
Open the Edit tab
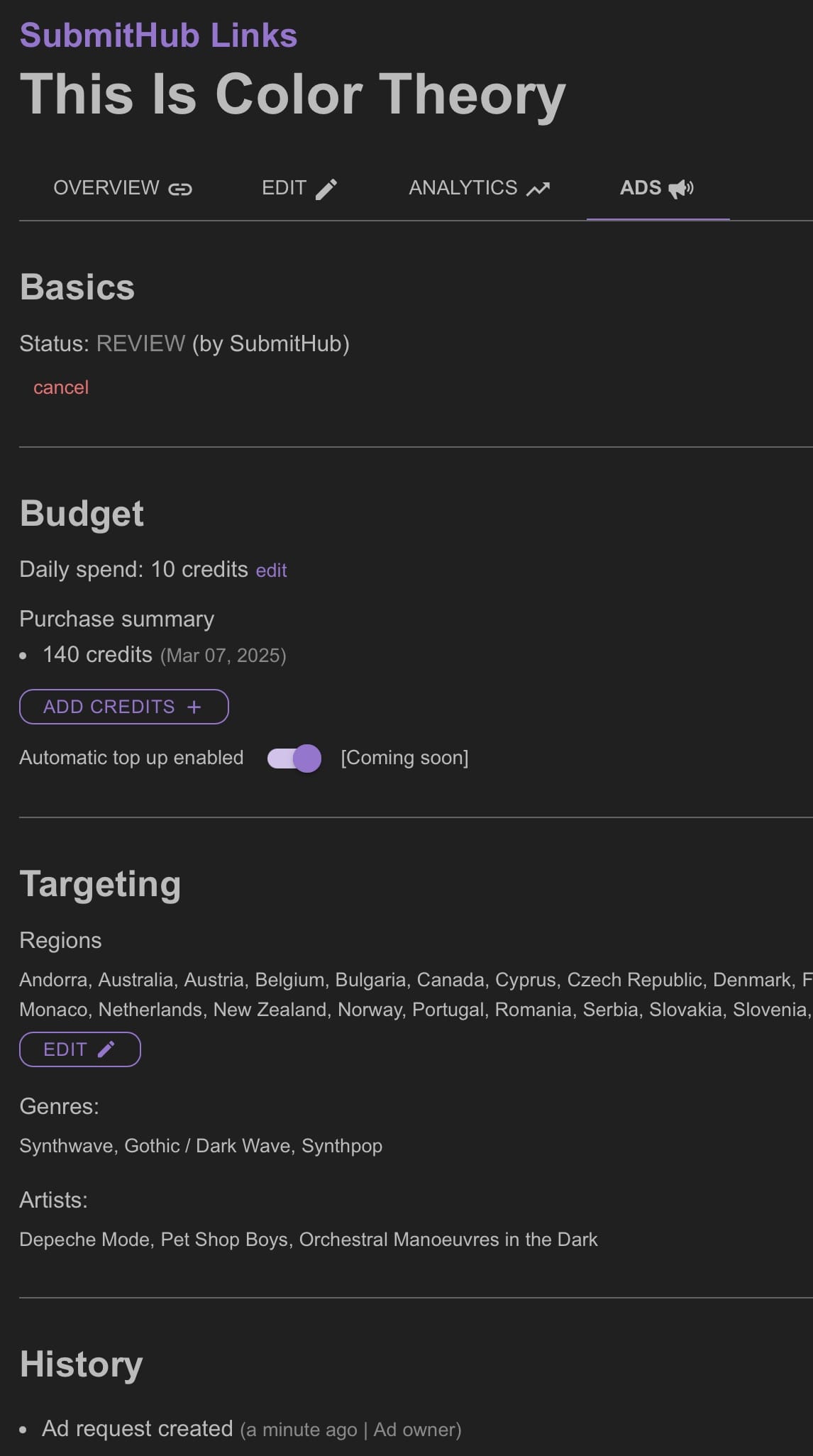click(x=299, y=188)
